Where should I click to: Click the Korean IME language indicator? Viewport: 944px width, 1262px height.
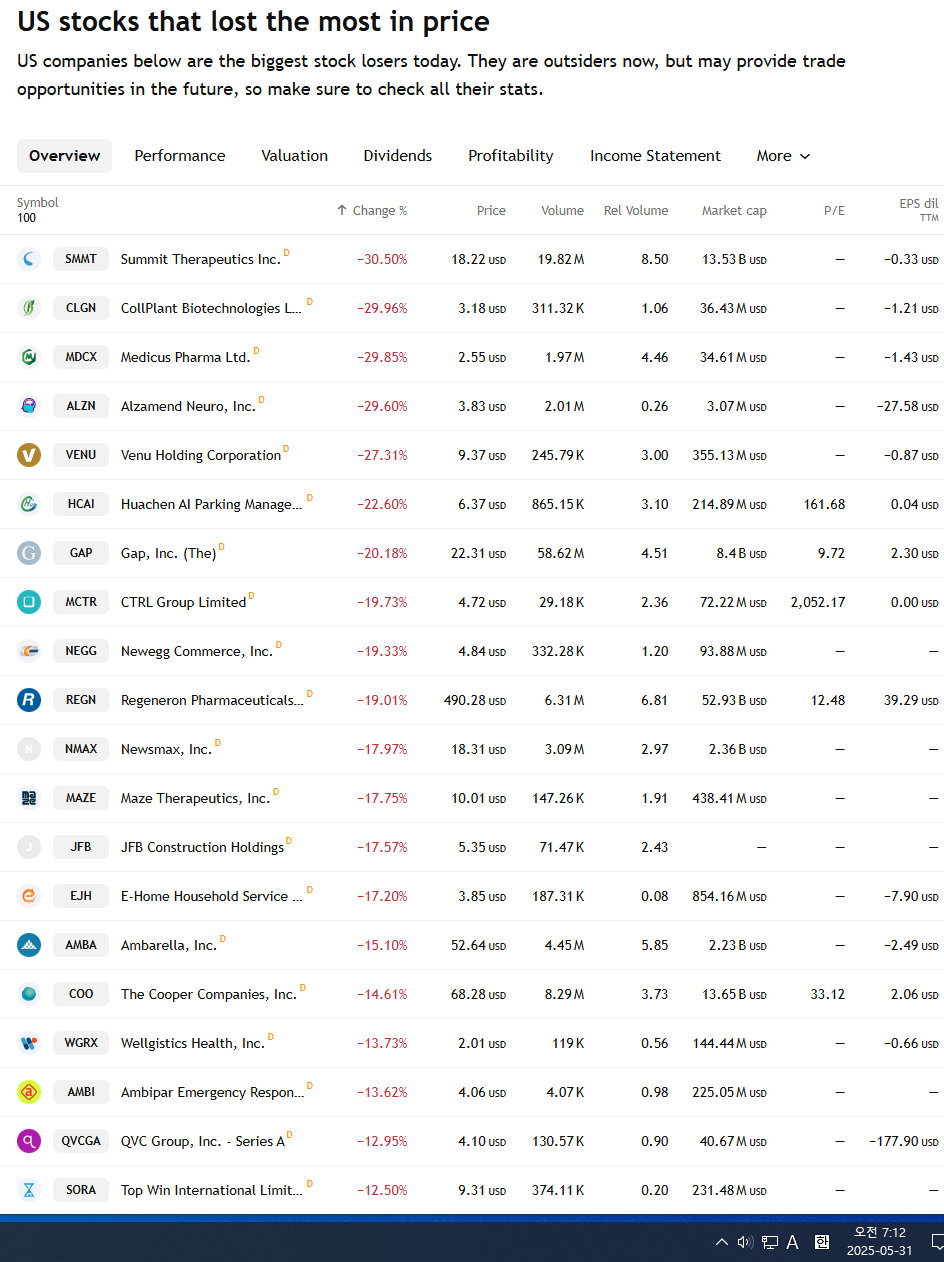822,1242
